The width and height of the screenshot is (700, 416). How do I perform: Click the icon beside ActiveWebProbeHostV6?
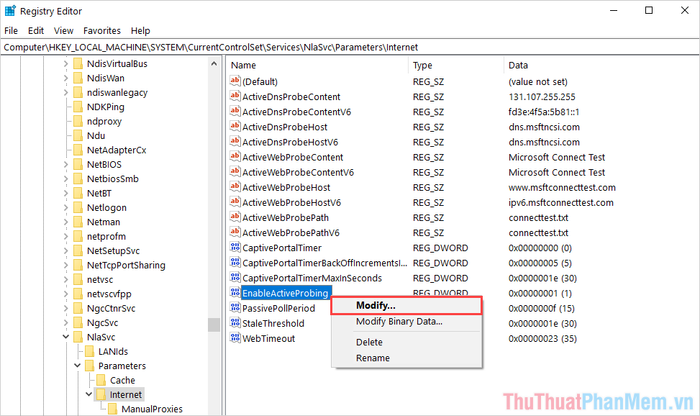pos(235,202)
